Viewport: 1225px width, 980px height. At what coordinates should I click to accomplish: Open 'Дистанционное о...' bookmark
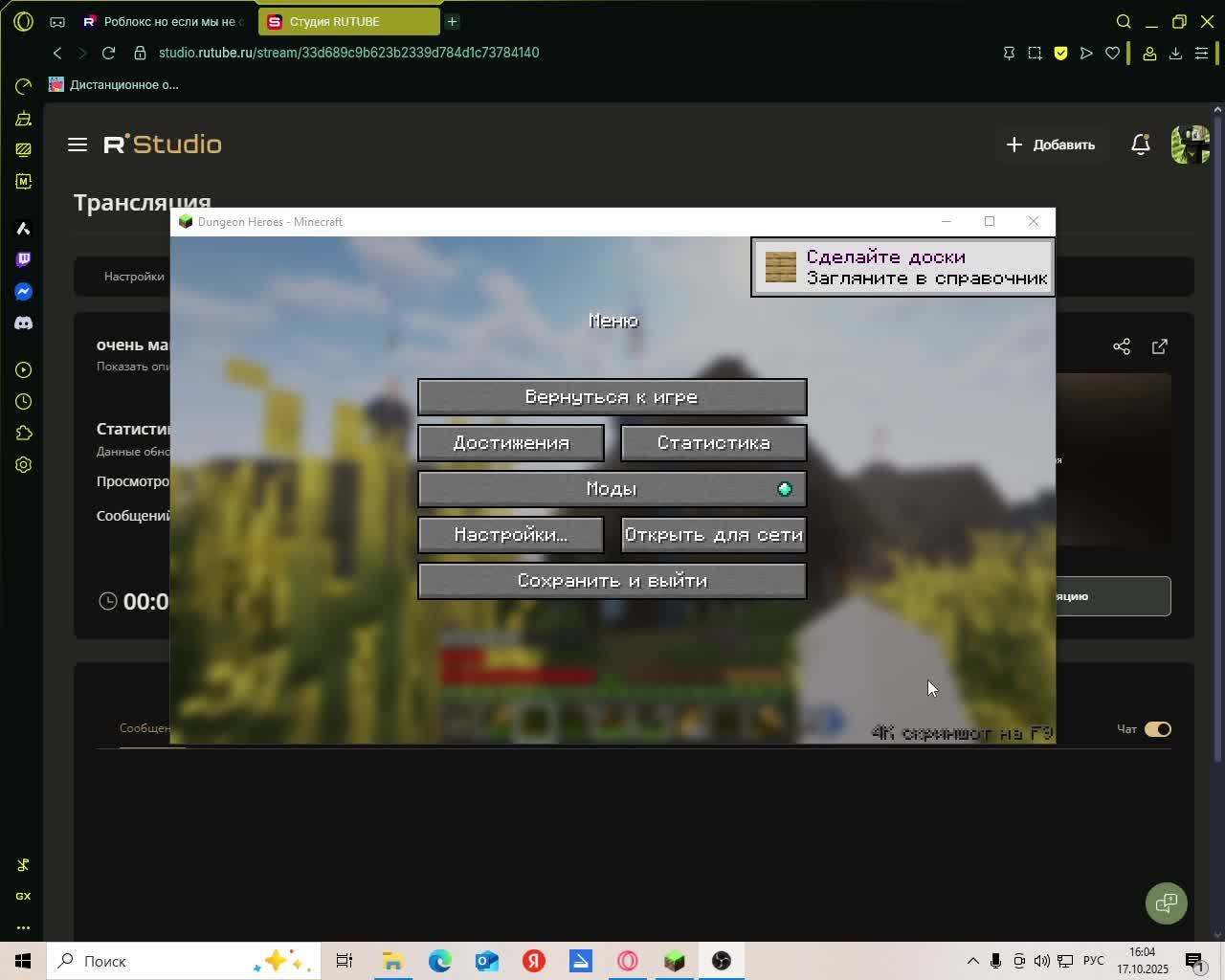[114, 84]
